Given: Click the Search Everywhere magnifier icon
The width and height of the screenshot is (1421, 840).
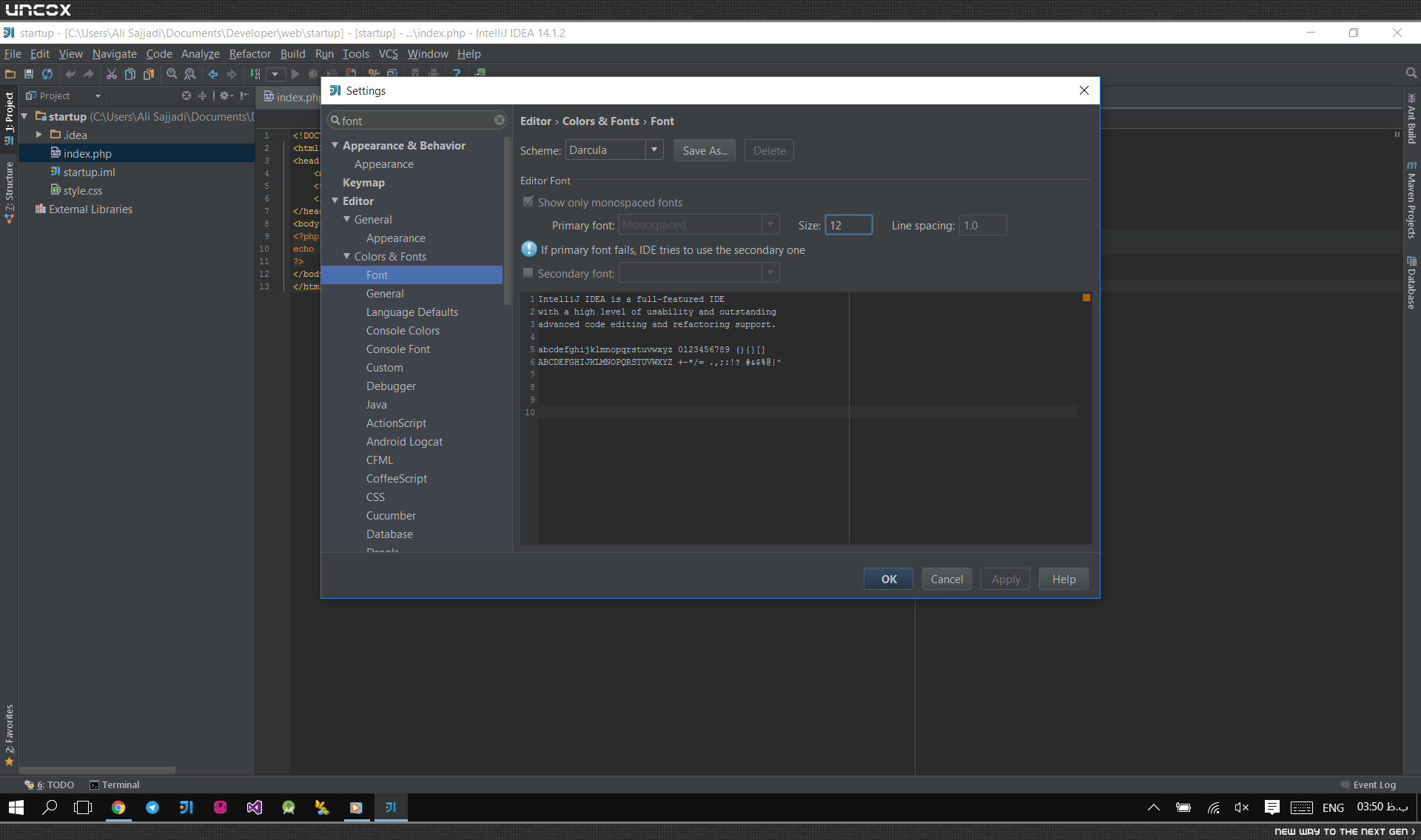Looking at the screenshot, I should 1411,73.
